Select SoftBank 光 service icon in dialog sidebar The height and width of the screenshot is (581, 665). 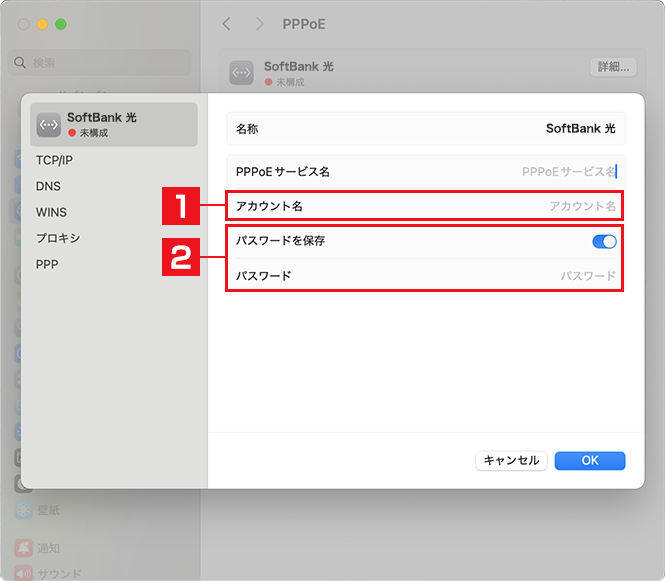(x=49, y=124)
